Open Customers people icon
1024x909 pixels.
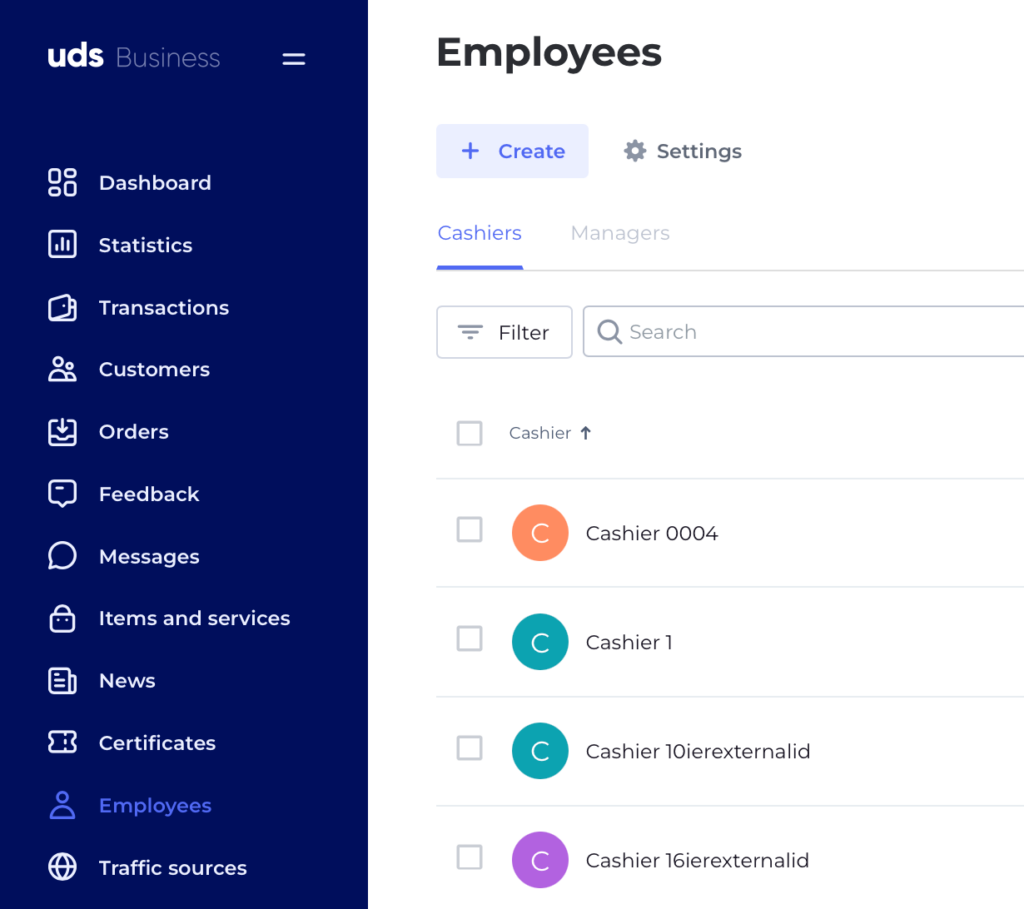tap(62, 370)
